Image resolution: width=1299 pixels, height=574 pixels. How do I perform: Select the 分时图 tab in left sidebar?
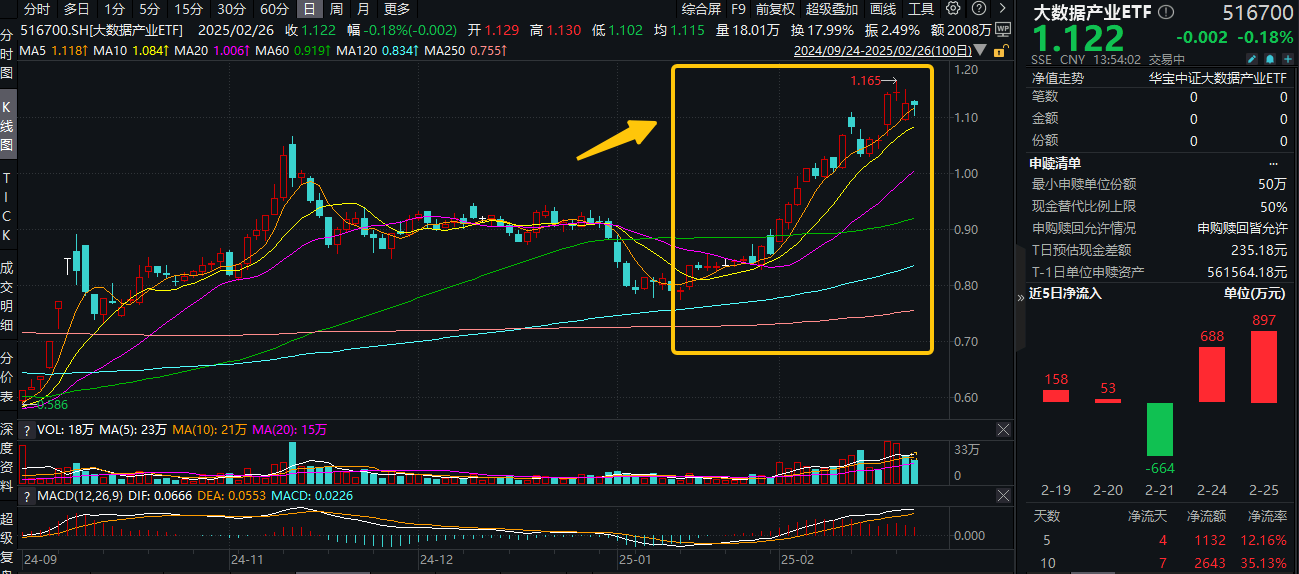coord(7,55)
